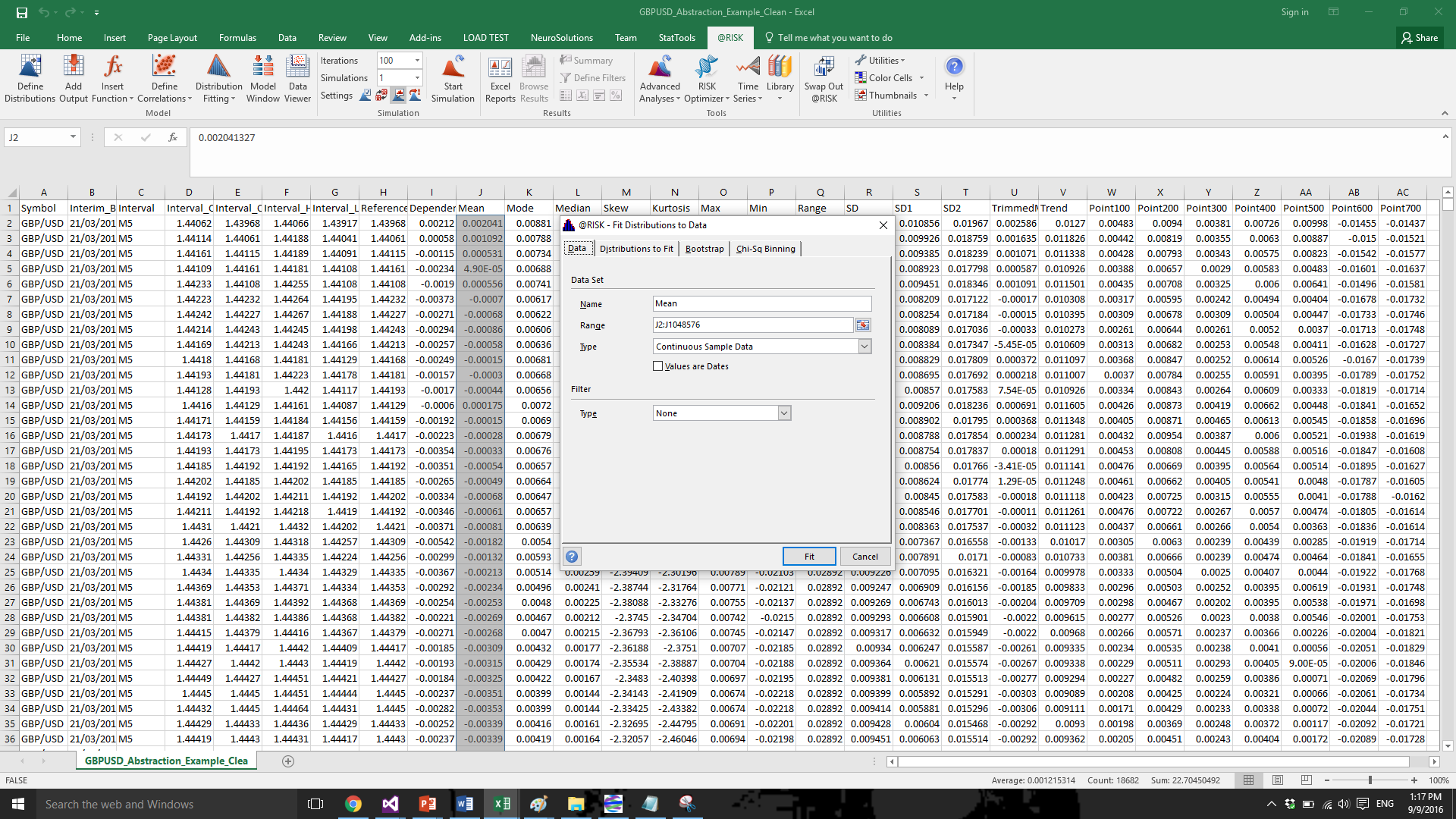Screen dimensions: 1456x819
Task: Open Define Distributions in the @RISK ribbon
Action: (x=30, y=78)
